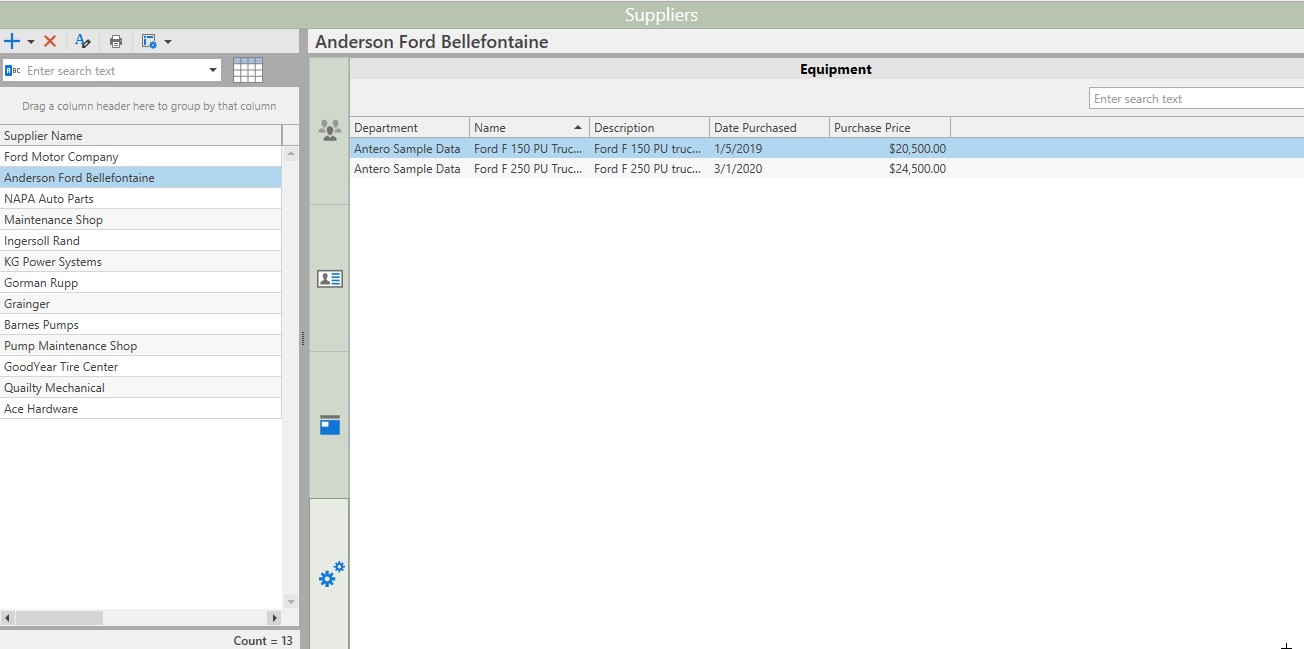
Task: Sort by the Name column header
Action: [x=529, y=127]
